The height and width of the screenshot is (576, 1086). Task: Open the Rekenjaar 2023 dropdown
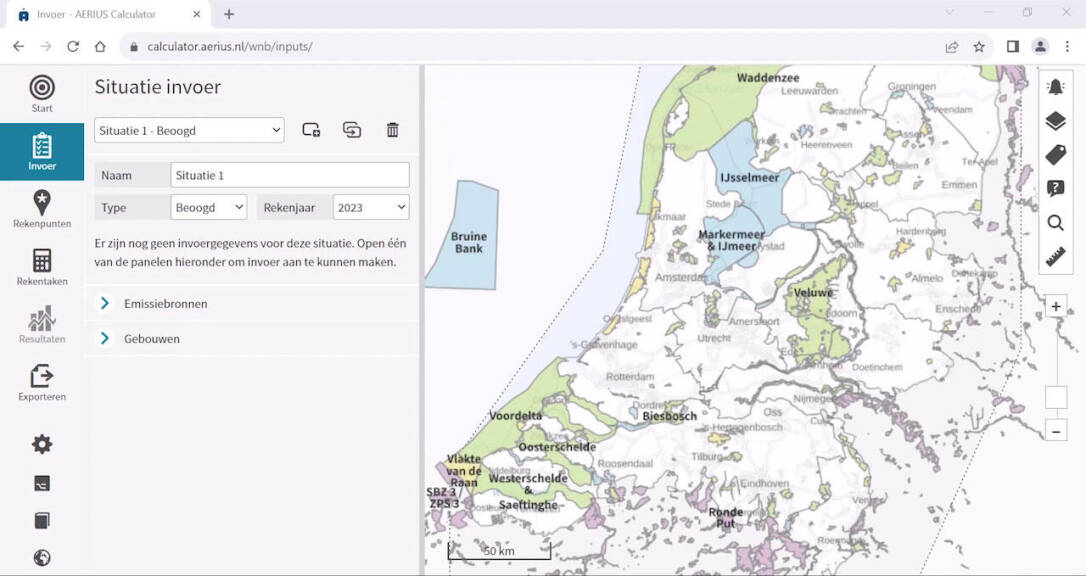371,207
